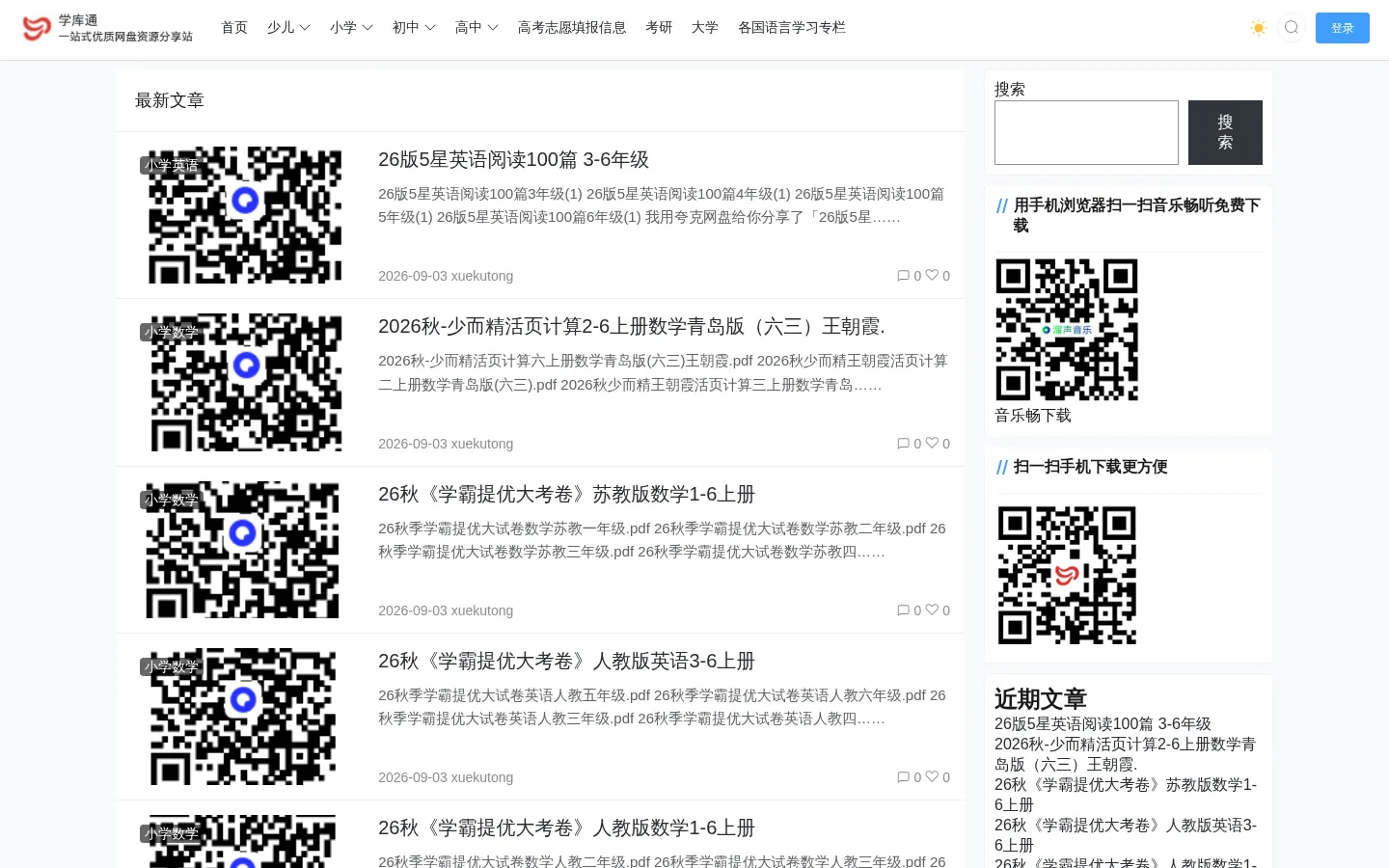Click the blue 登录 button
The image size is (1389, 868).
pos(1342,28)
